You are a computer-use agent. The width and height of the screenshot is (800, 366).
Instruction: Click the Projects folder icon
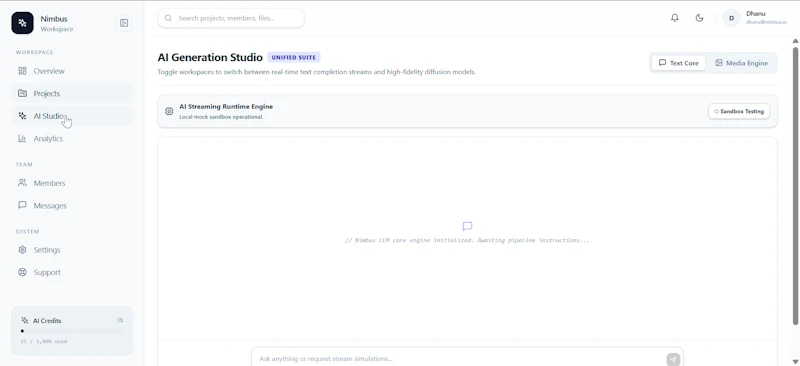pyautogui.click(x=22, y=93)
